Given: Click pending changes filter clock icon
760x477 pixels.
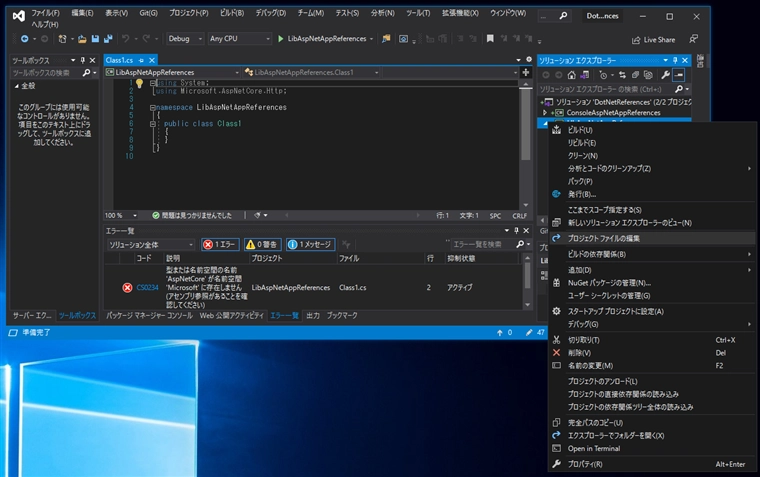Looking at the screenshot, I should [603, 75].
